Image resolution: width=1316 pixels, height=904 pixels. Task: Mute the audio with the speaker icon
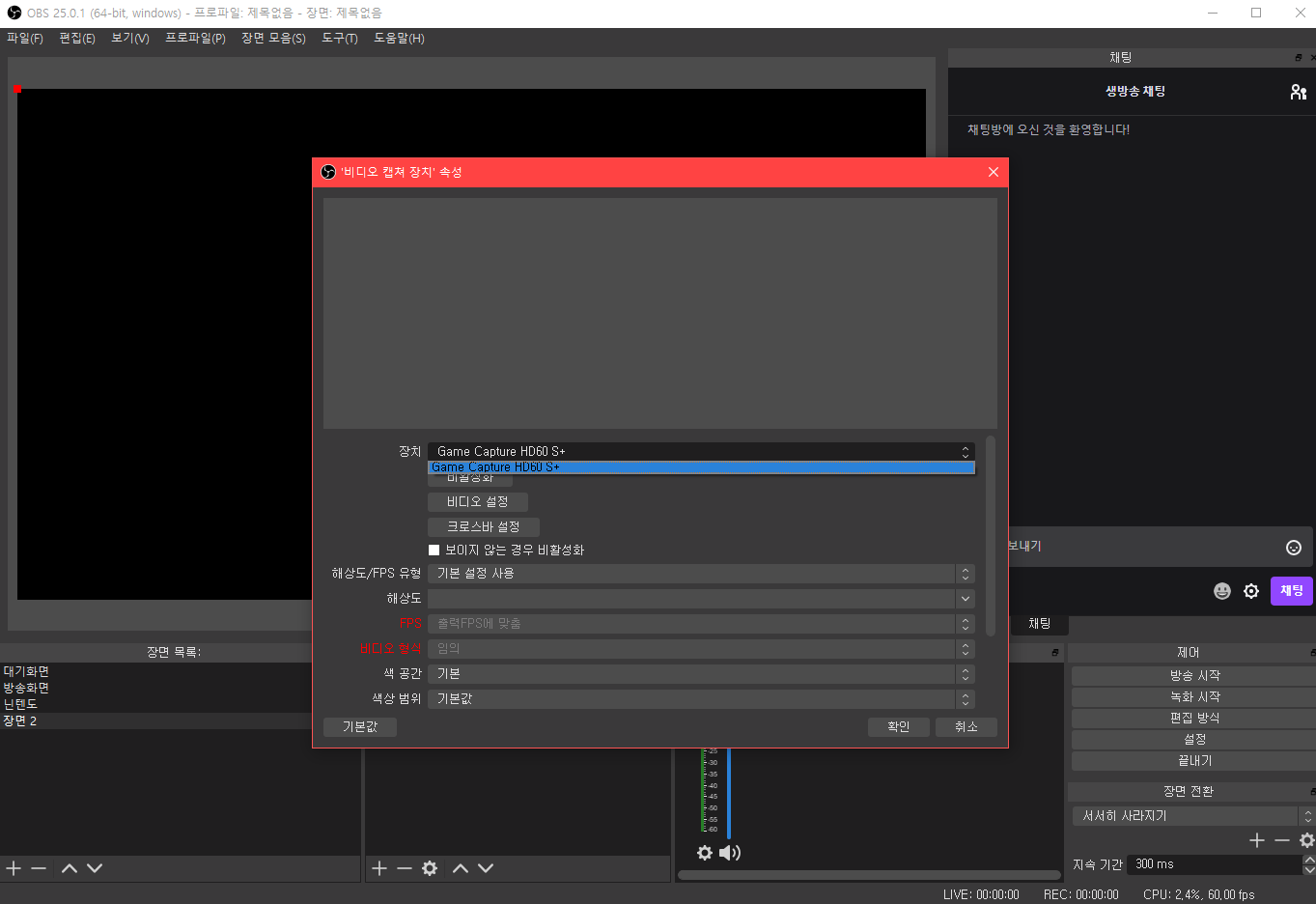pyautogui.click(x=730, y=853)
